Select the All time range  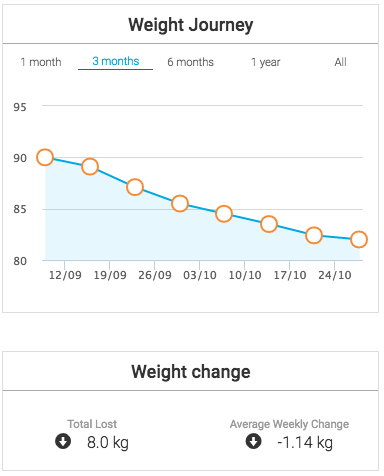(x=340, y=62)
